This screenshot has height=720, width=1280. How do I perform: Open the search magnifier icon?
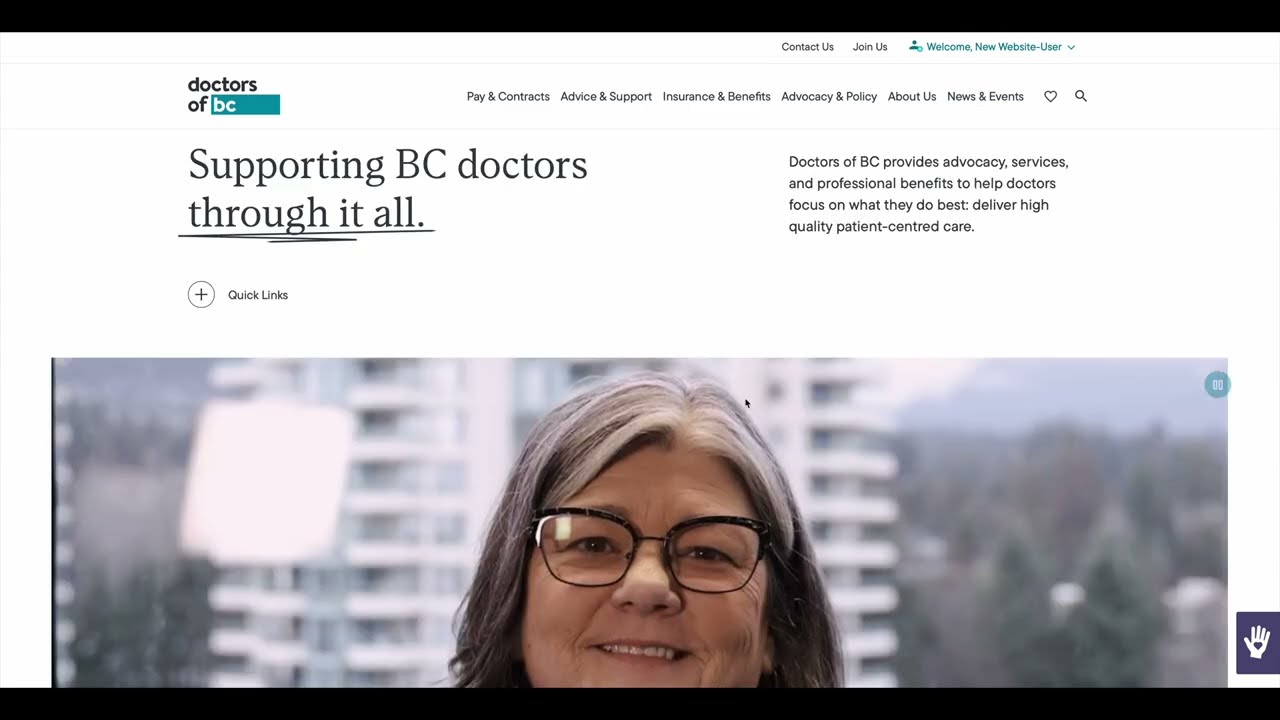(1081, 96)
